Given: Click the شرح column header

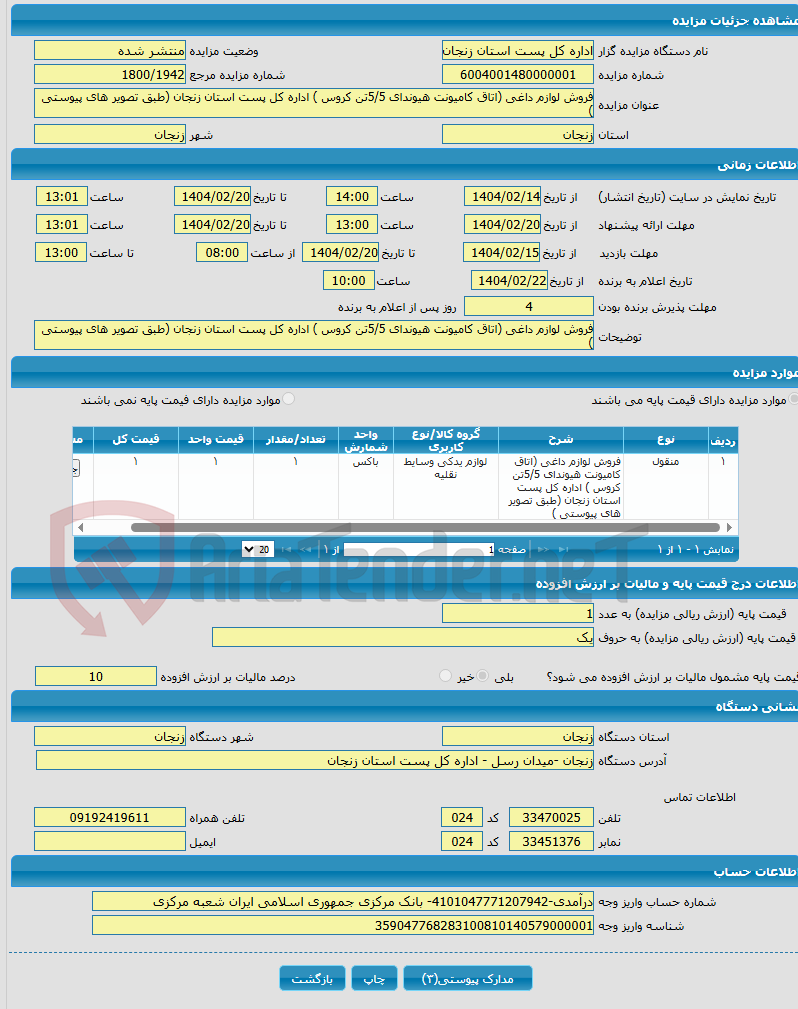Looking at the screenshot, I should pos(561,440).
